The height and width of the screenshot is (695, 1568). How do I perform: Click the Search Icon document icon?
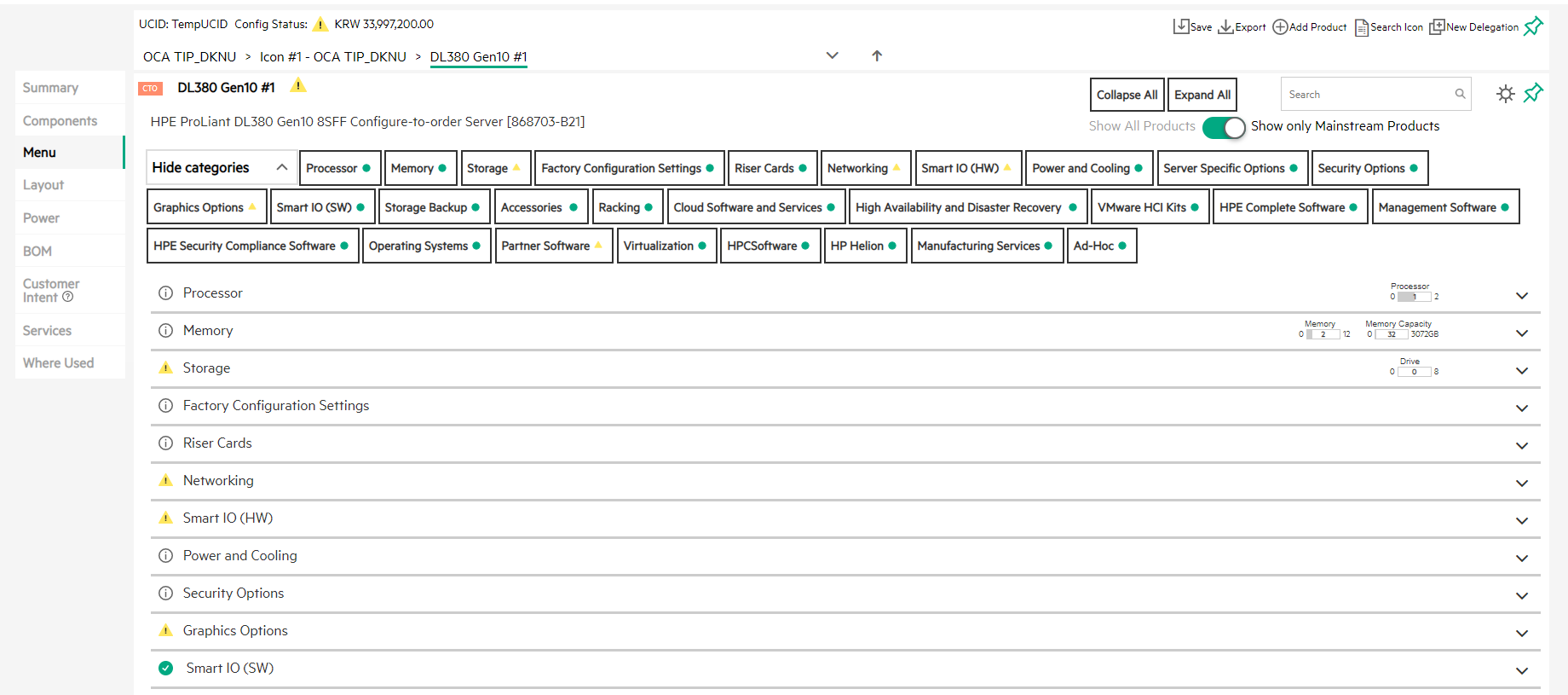1362,27
